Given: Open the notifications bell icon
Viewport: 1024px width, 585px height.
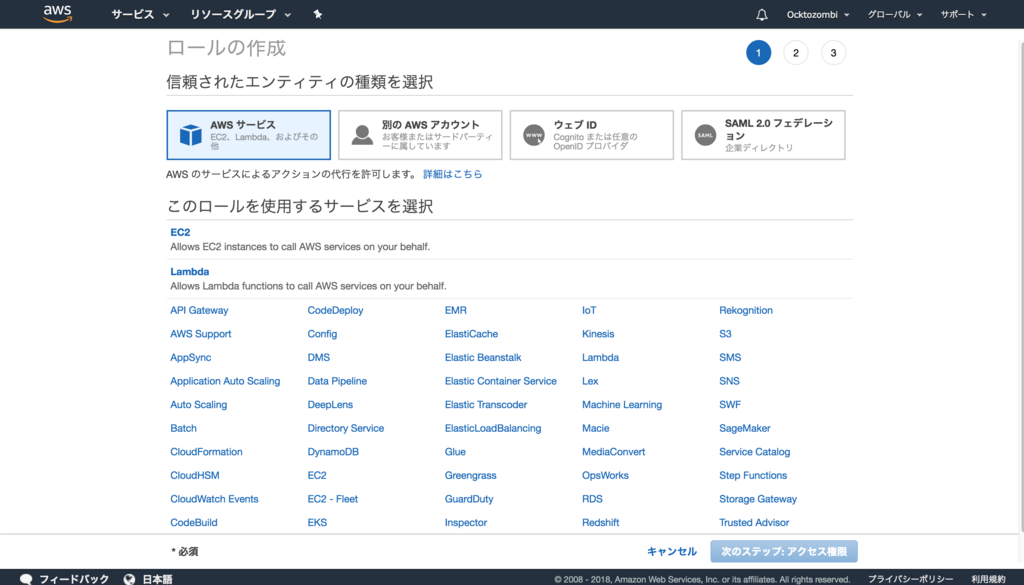Looking at the screenshot, I should (761, 14).
